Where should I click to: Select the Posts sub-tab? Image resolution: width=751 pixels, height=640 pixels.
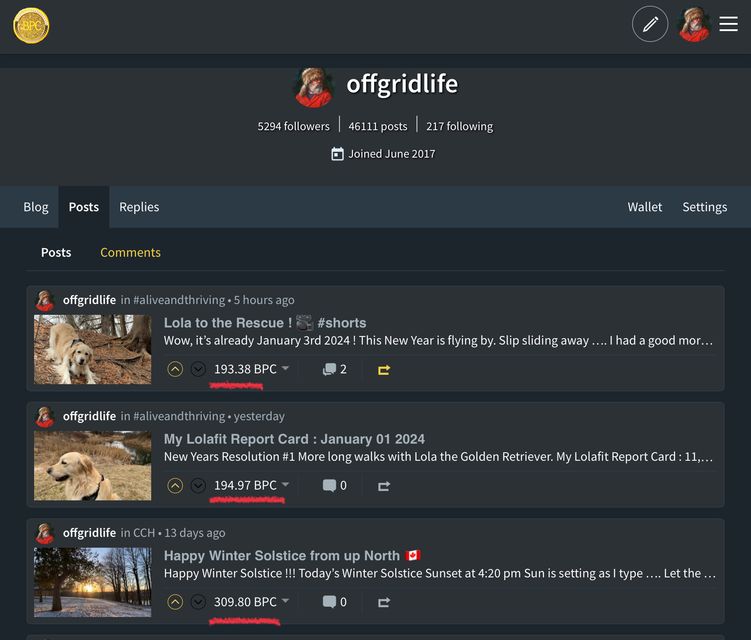[x=56, y=252]
